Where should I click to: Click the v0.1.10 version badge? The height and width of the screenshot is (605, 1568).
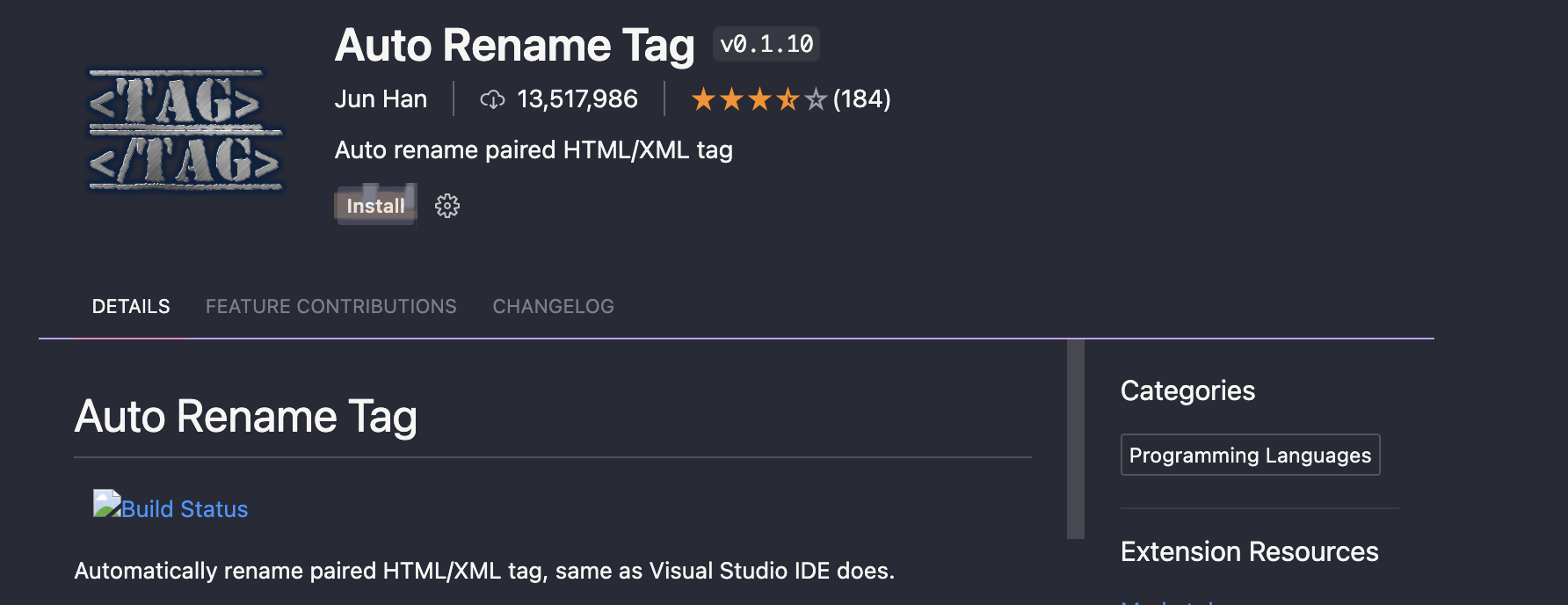[766, 44]
